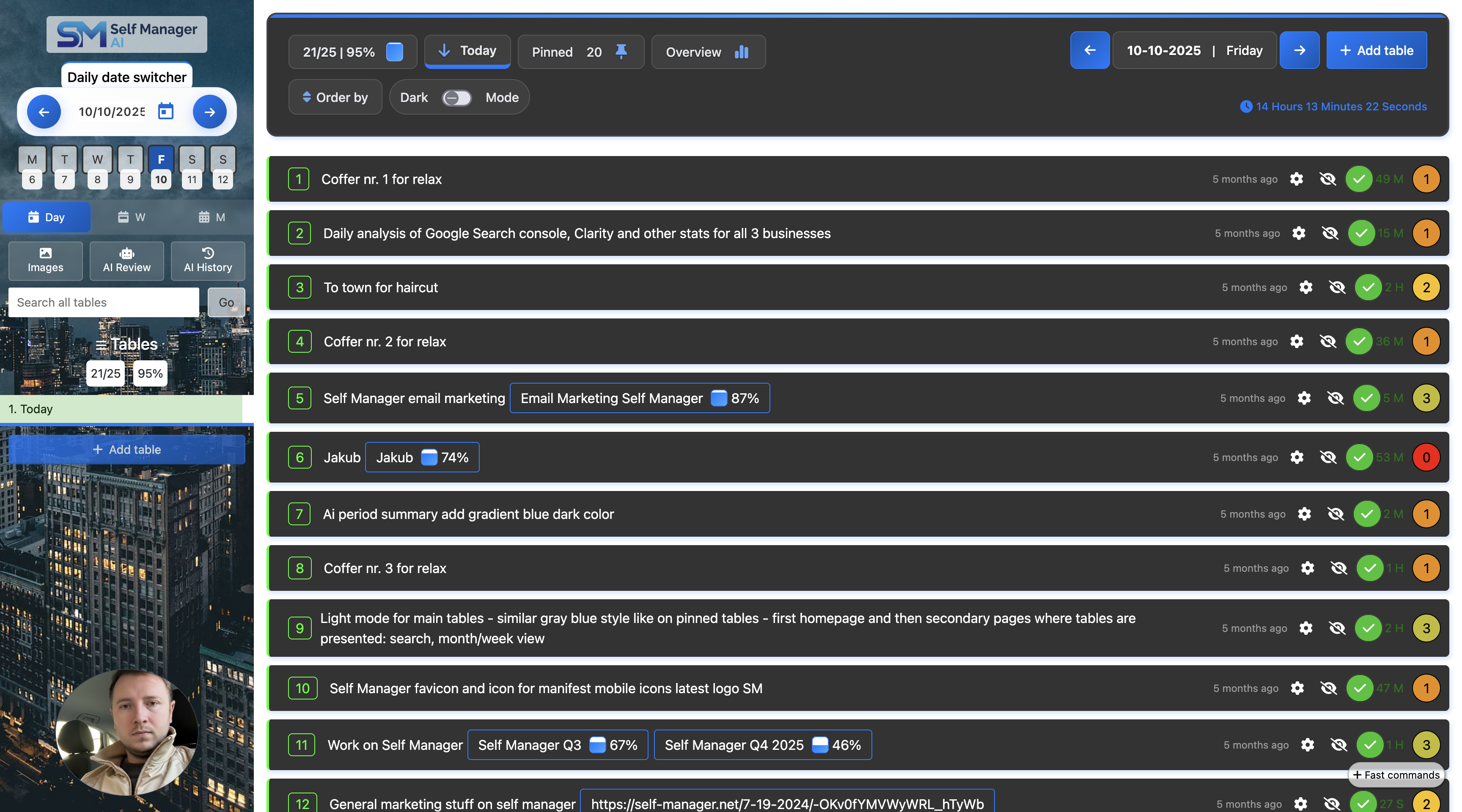Click the Add table button in sidebar
The image size is (1462, 812).
pos(126,450)
